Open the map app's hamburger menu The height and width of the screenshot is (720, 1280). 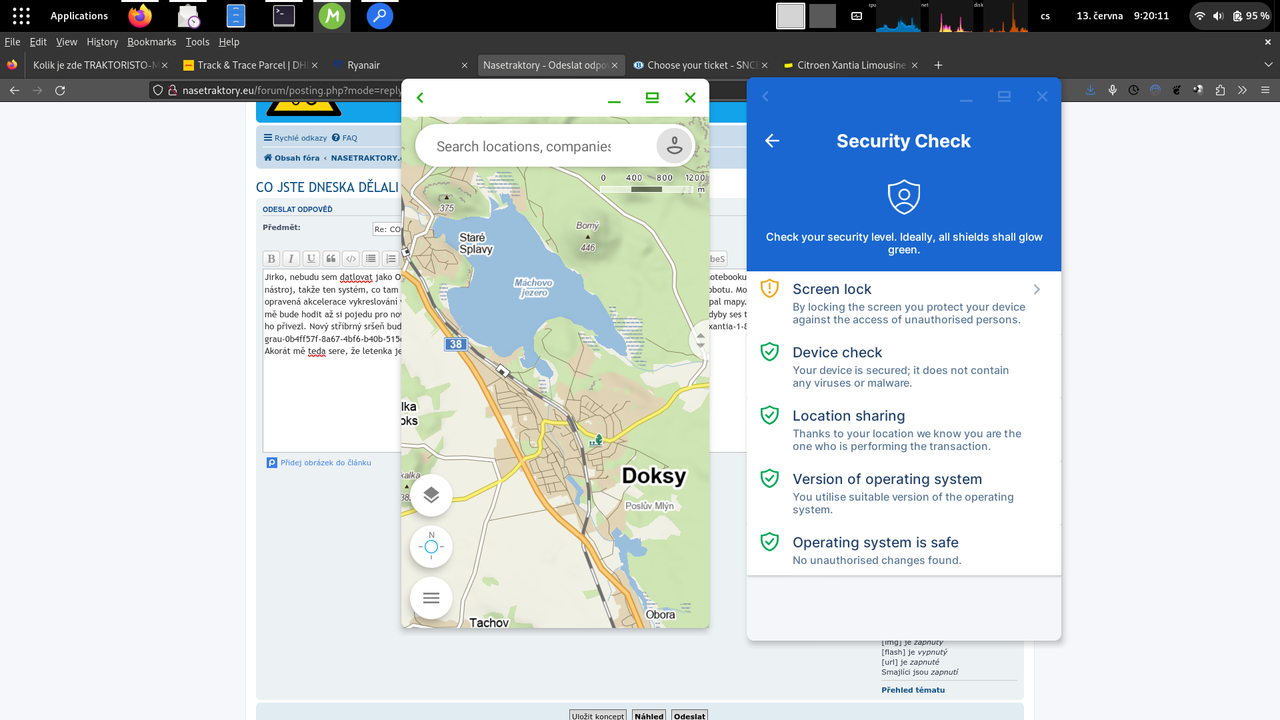[x=430, y=597]
